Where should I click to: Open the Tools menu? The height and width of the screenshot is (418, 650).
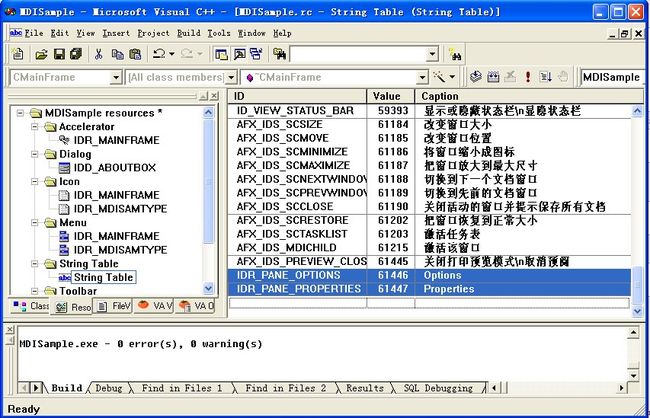click(x=219, y=33)
